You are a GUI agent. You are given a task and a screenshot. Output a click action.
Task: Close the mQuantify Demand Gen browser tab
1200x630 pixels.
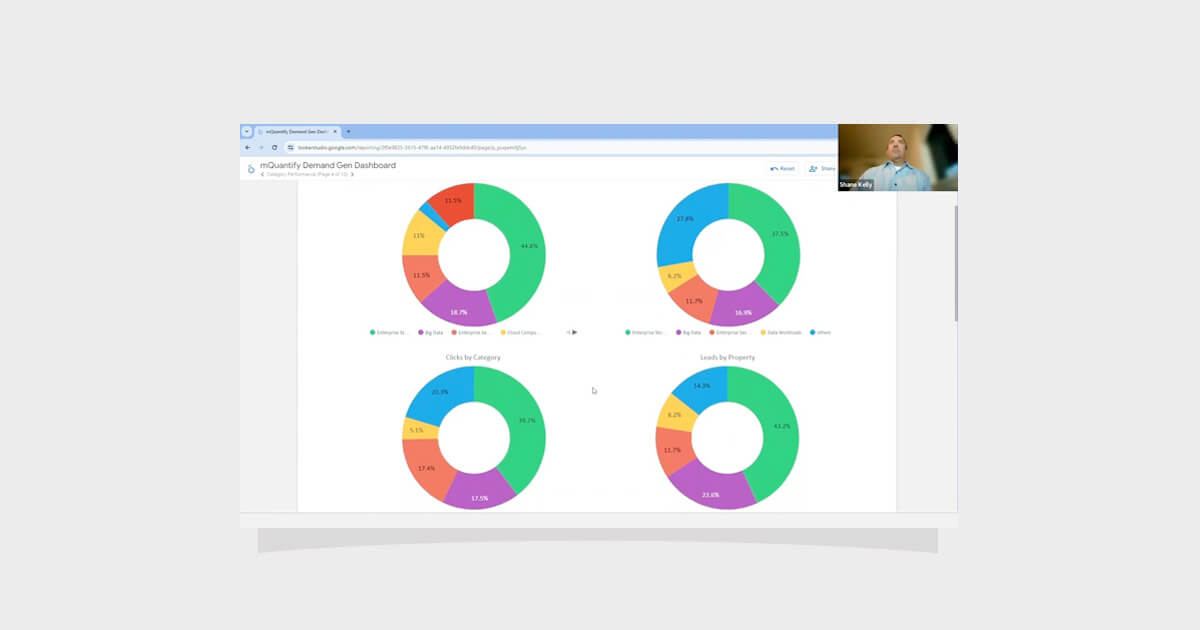(337, 131)
